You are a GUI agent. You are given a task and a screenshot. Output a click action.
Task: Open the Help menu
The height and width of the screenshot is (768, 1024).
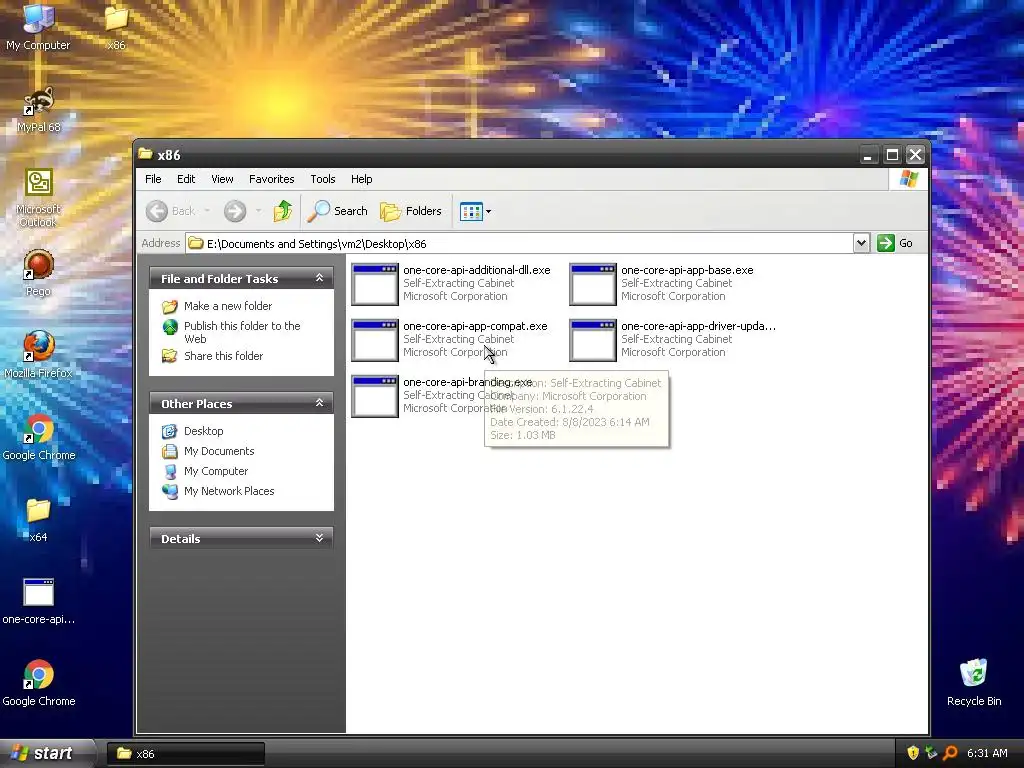click(361, 179)
